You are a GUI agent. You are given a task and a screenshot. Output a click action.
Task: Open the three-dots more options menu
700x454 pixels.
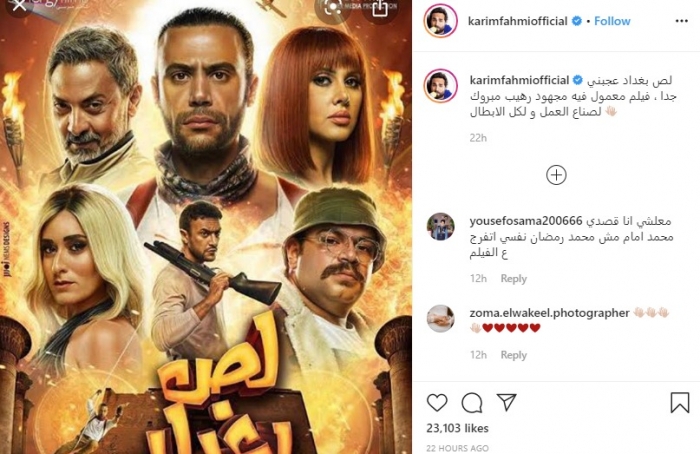tap(681, 21)
